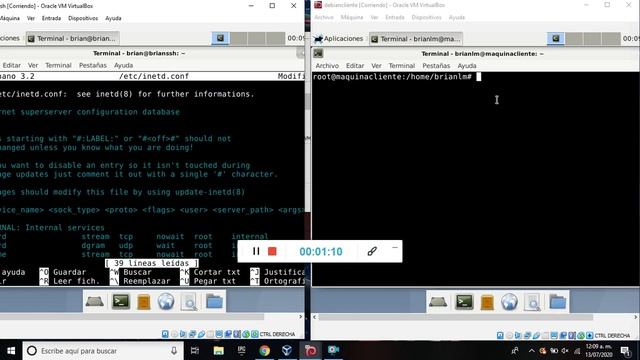The height and width of the screenshot is (360, 640).
Task: Click USB indicator in left VM status bar
Action: (201, 334)
